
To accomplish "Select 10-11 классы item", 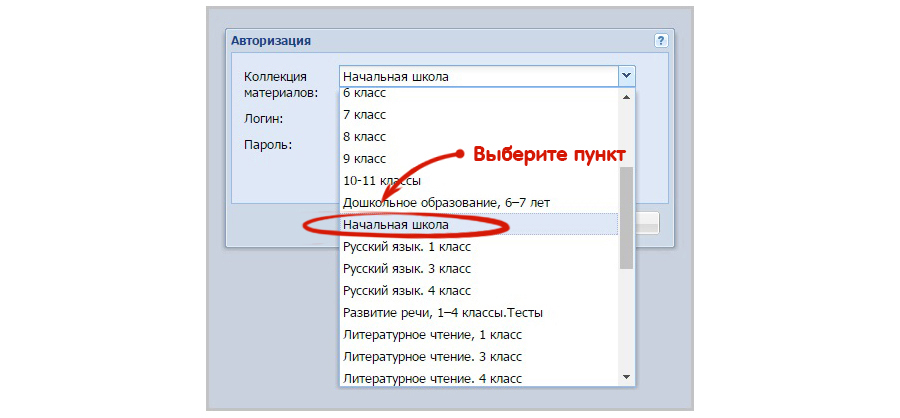I will [x=381, y=181].
